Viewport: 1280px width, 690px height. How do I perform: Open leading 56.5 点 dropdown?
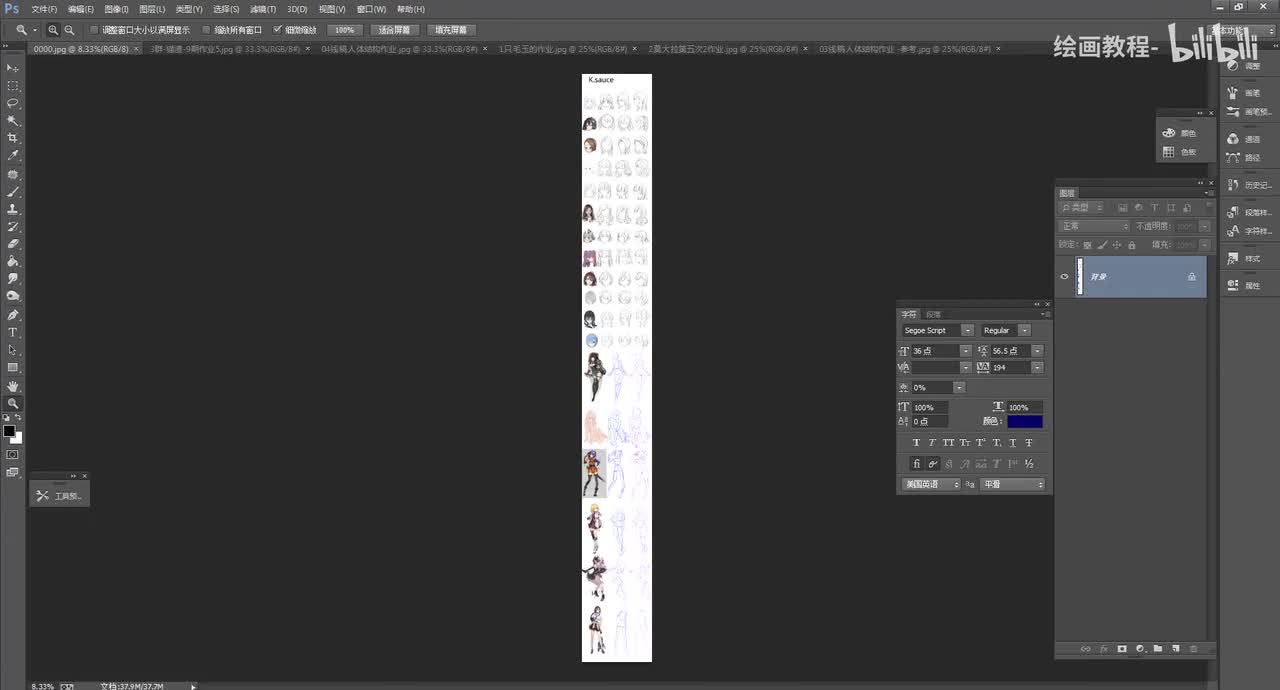coord(1037,351)
